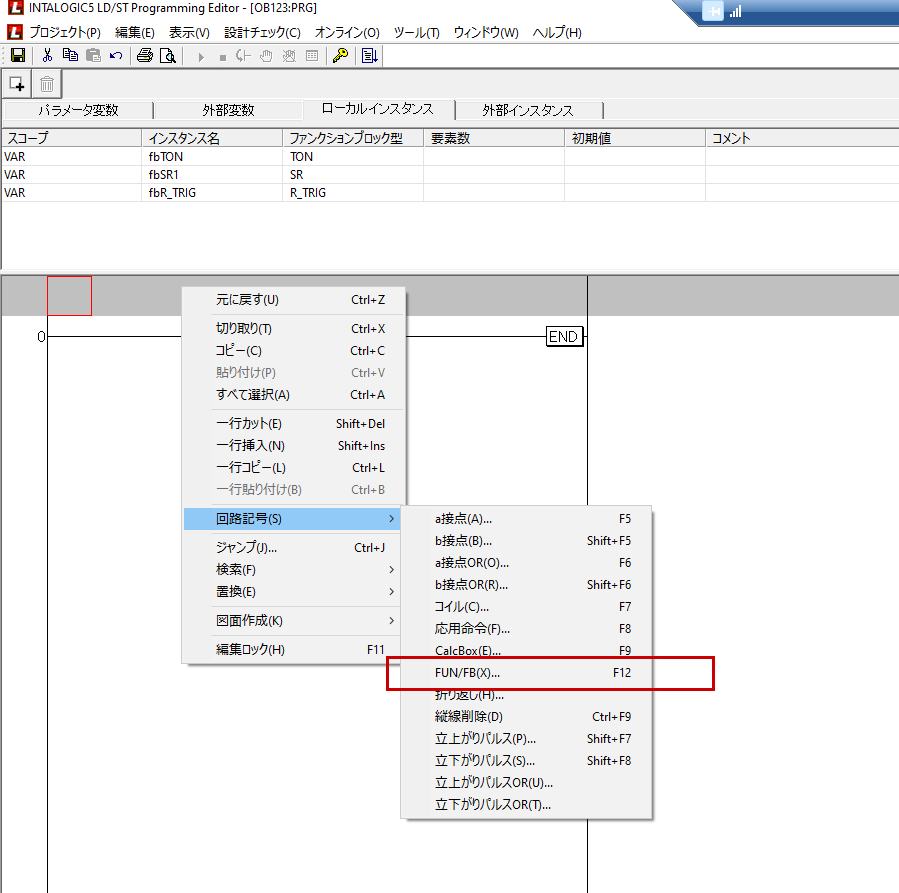Click the add new variable icon
This screenshot has height=893, width=899.
[17, 84]
